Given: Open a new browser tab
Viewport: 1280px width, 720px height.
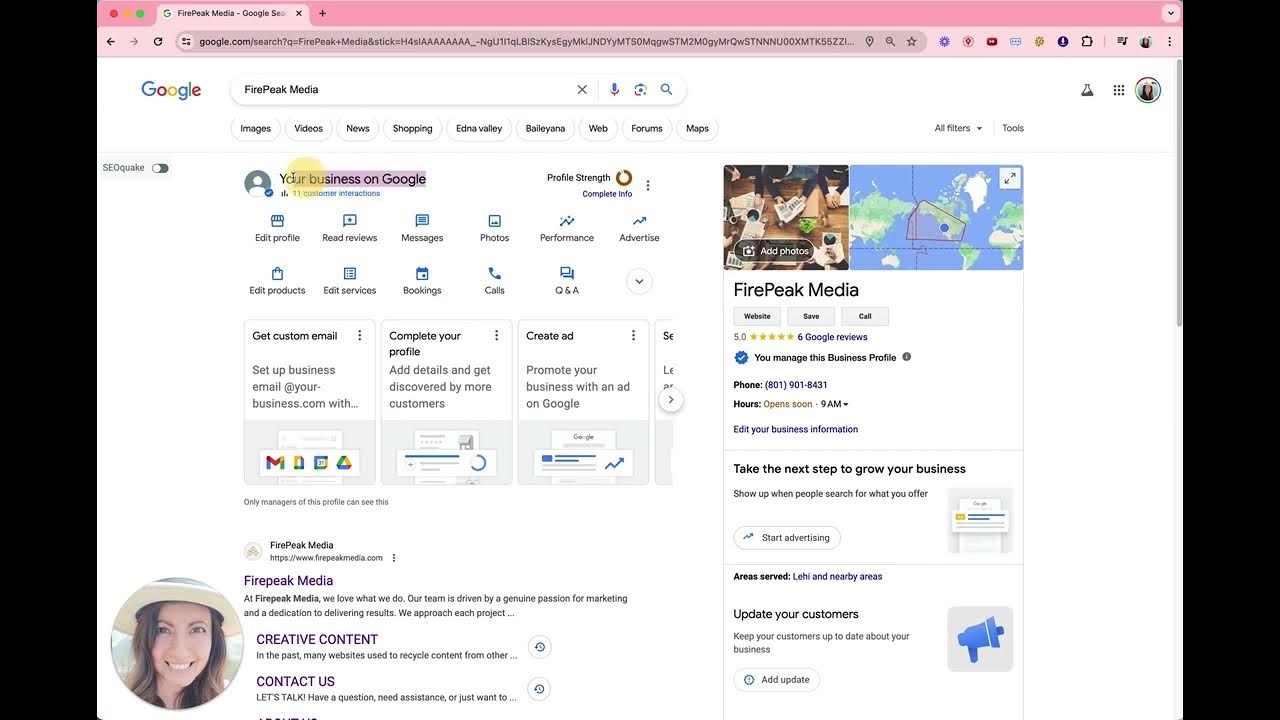Looking at the screenshot, I should [x=322, y=13].
